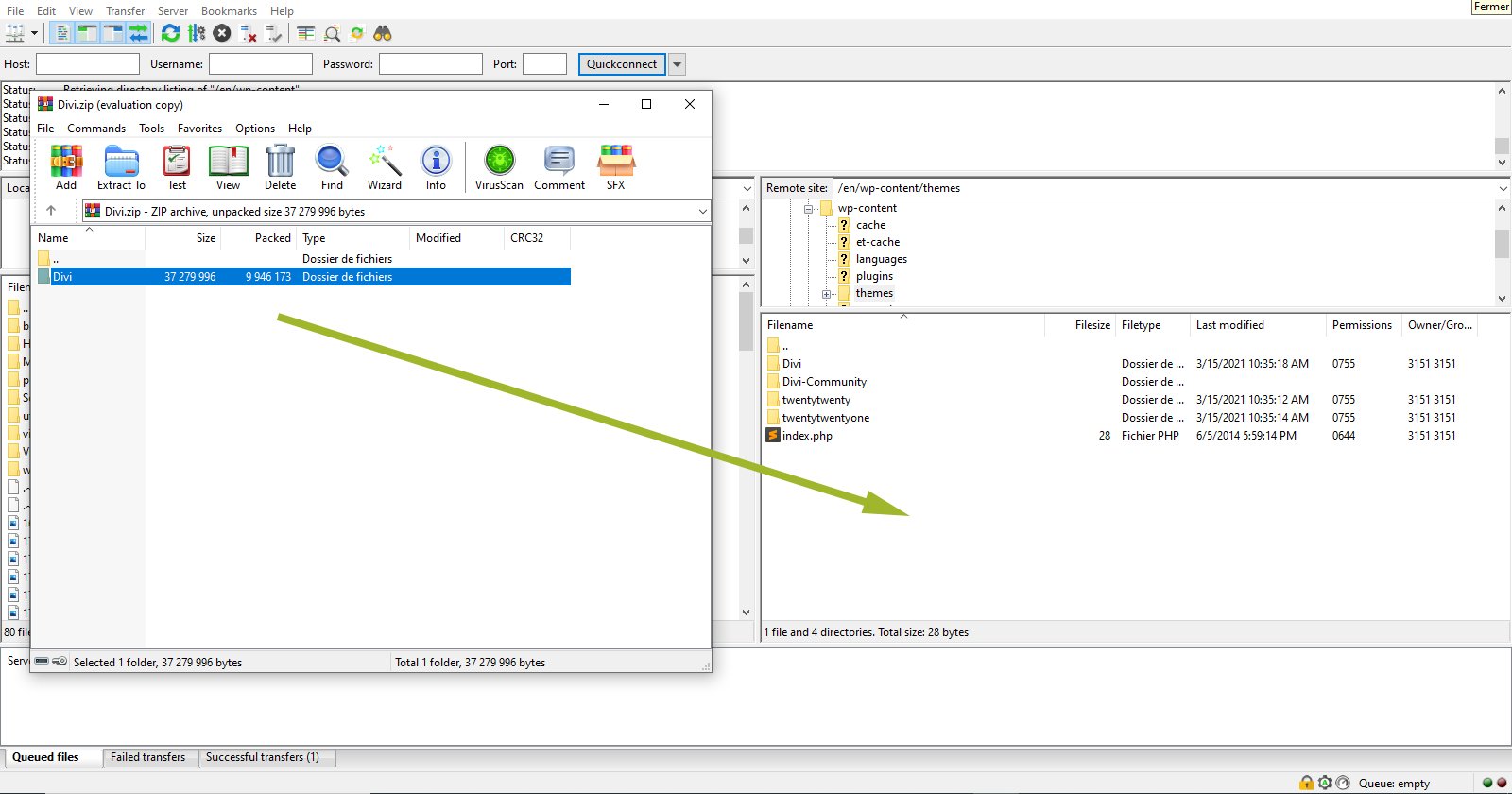
Task: Click the binoculars file search icon
Action: (x=383, y=33)
